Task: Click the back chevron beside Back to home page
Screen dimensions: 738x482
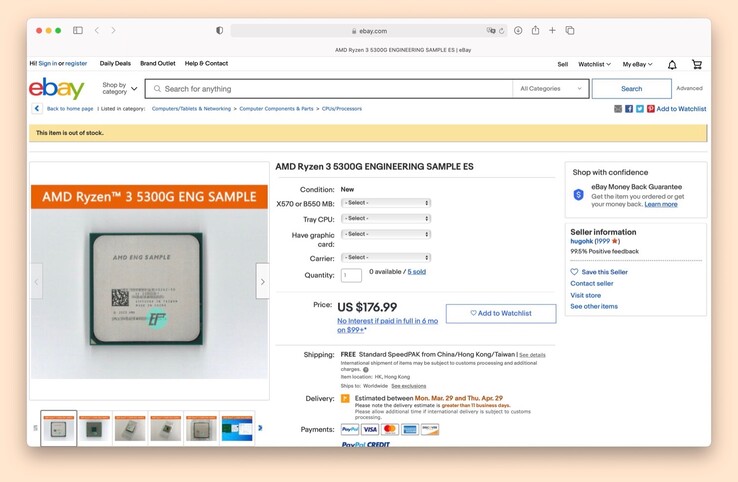Action: [x=37, y=109]
